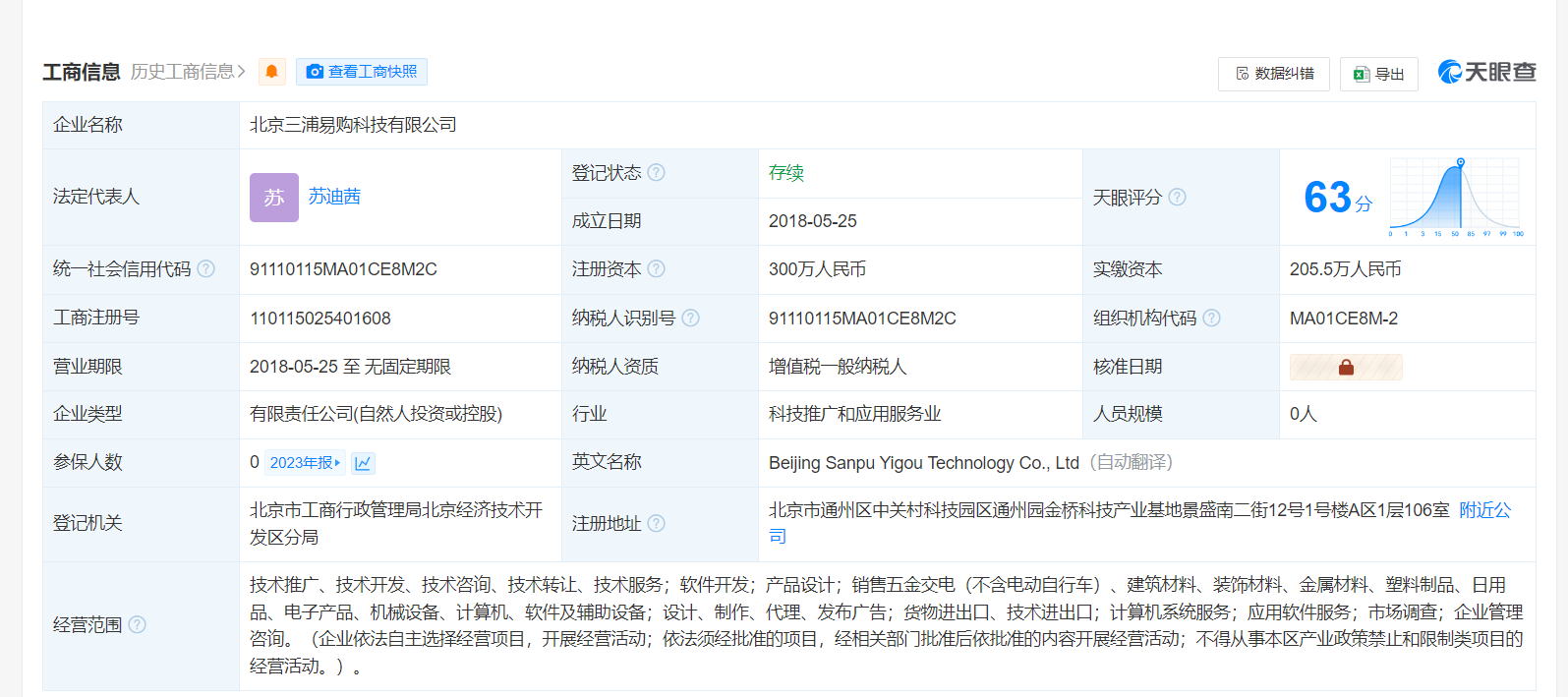Click company name 北京三浦易购科技有限公司
Image resolution: width=1568 pixels, height=697 pixels.
click(353, 125)
